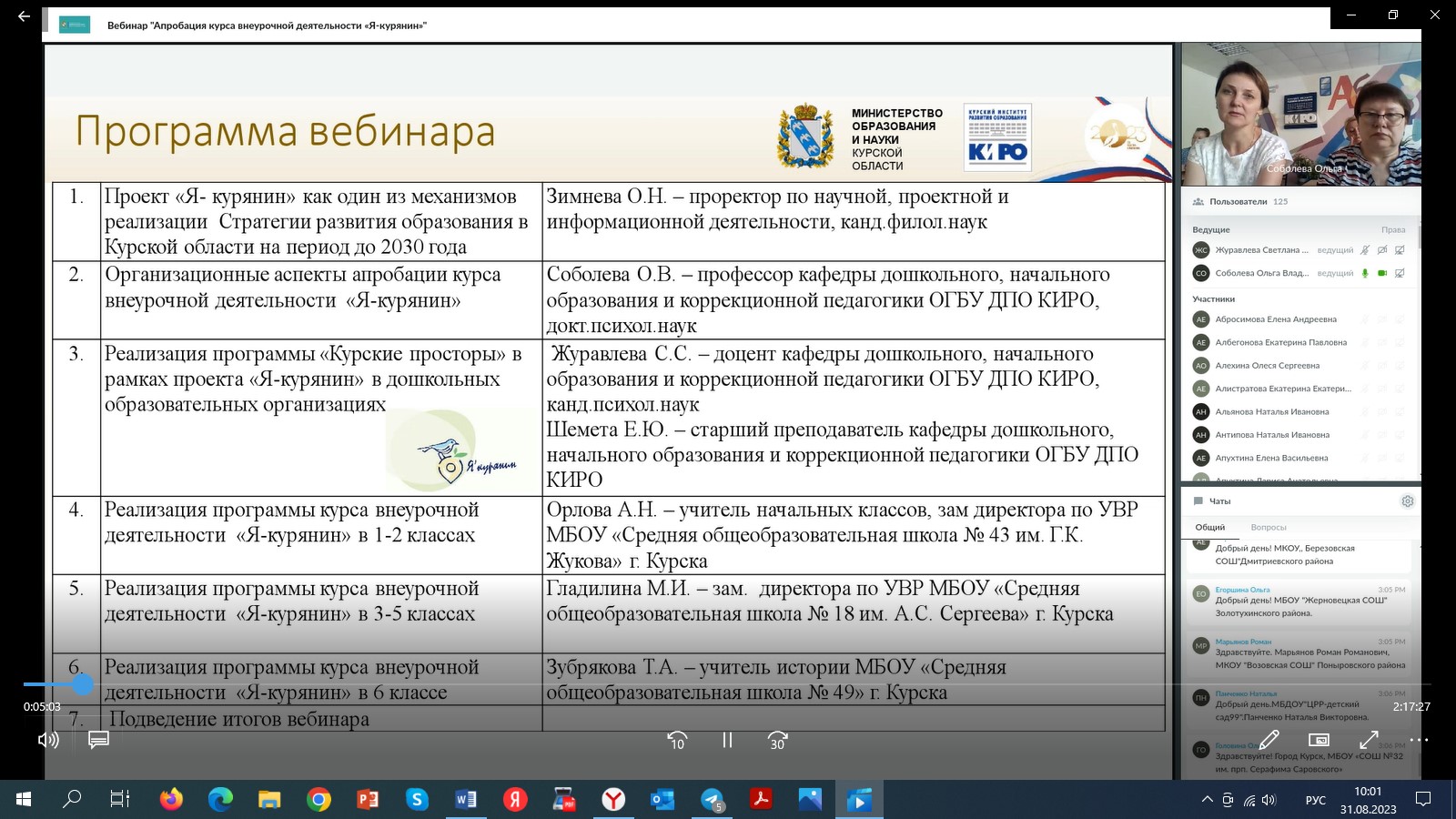1456x819 pixels.
Task: Switch to the Вопросы chat tab
Action: click(x=1269, y=528)
